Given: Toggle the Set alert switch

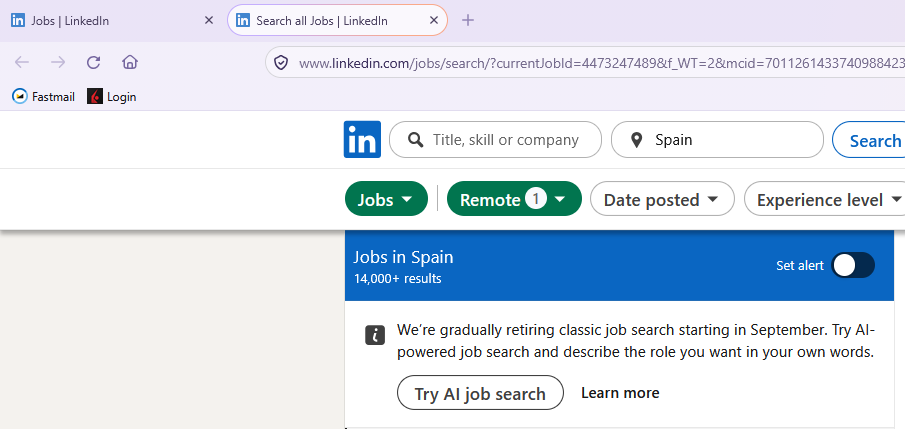Looking at the screenshot, I should coord(852,266).
